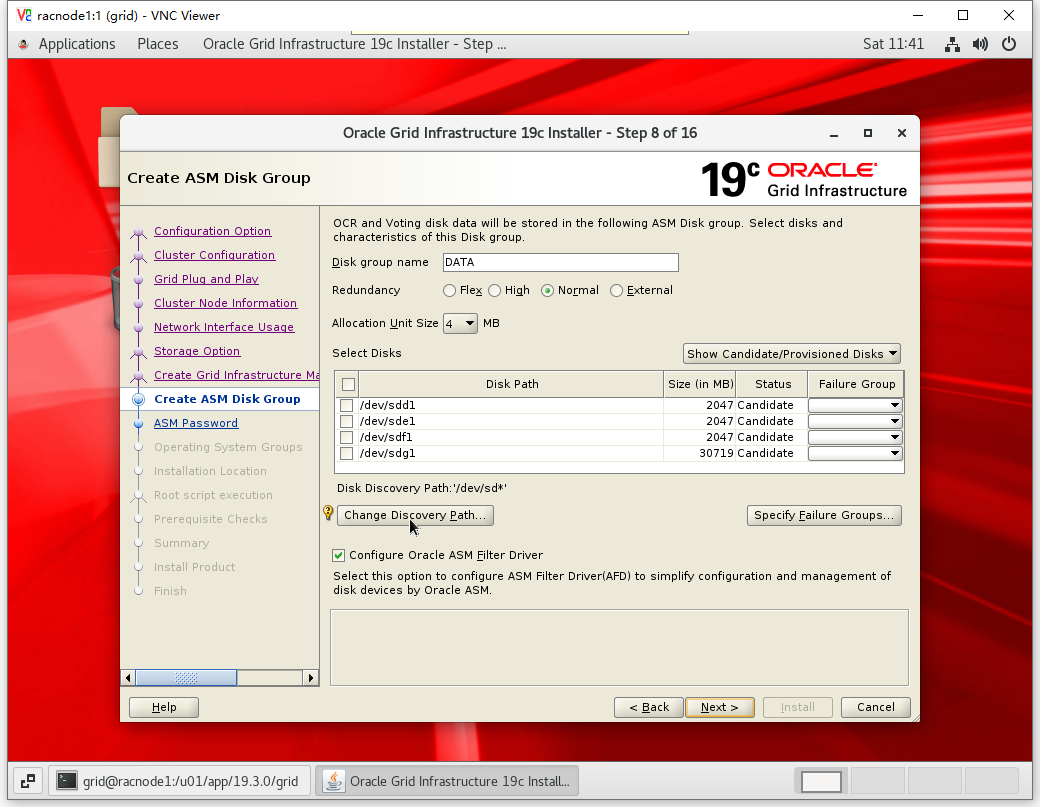
Task: Expand Show Candidate/Provisioned Disks dropdown
Action: 792,354
